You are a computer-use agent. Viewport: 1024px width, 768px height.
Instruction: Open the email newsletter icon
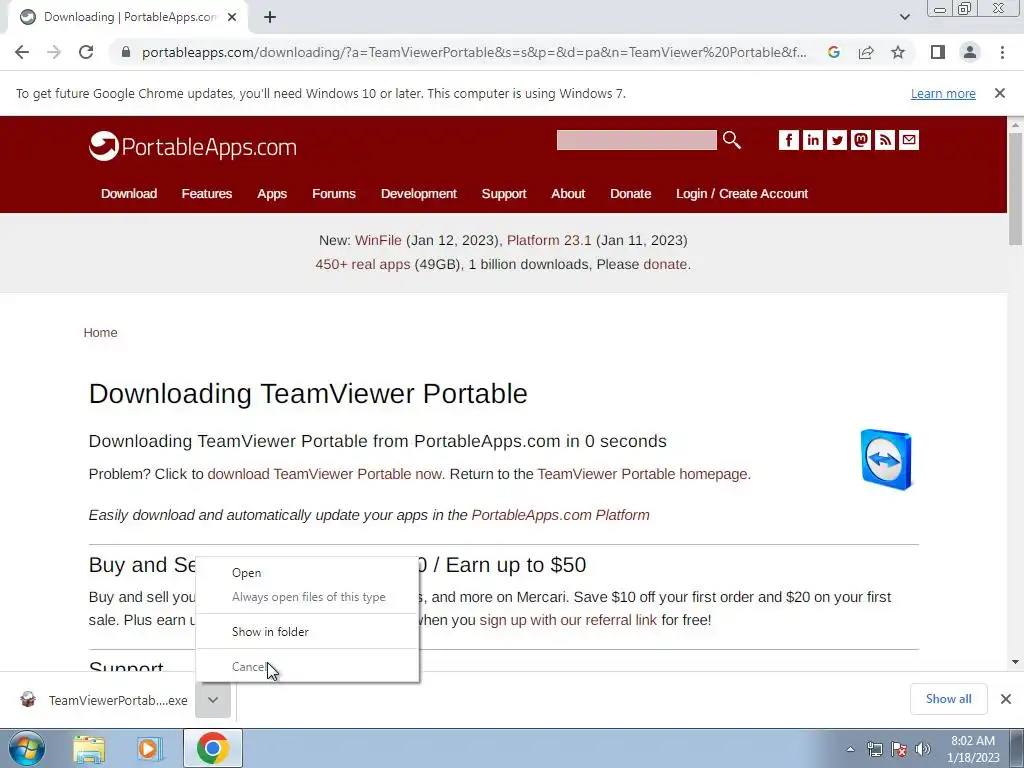click(909, 140)
